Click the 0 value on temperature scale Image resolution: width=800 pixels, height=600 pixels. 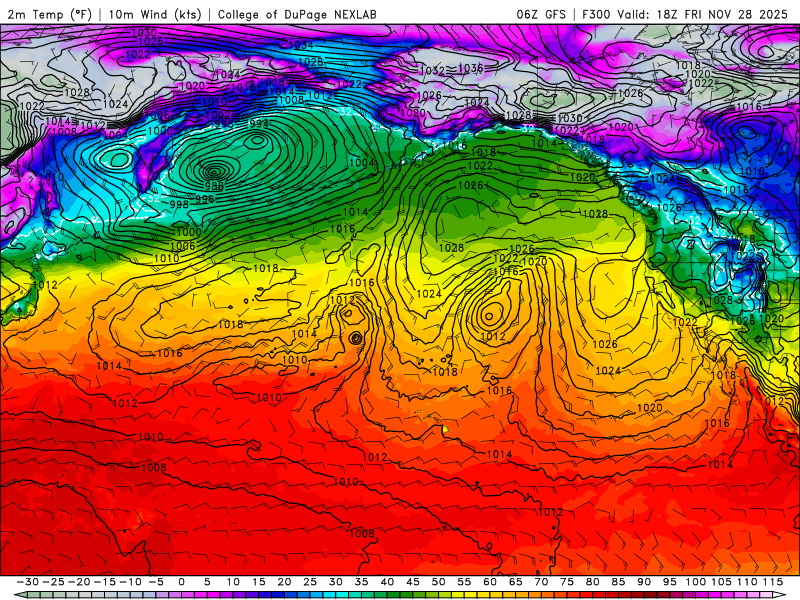[x=182, y=582]
